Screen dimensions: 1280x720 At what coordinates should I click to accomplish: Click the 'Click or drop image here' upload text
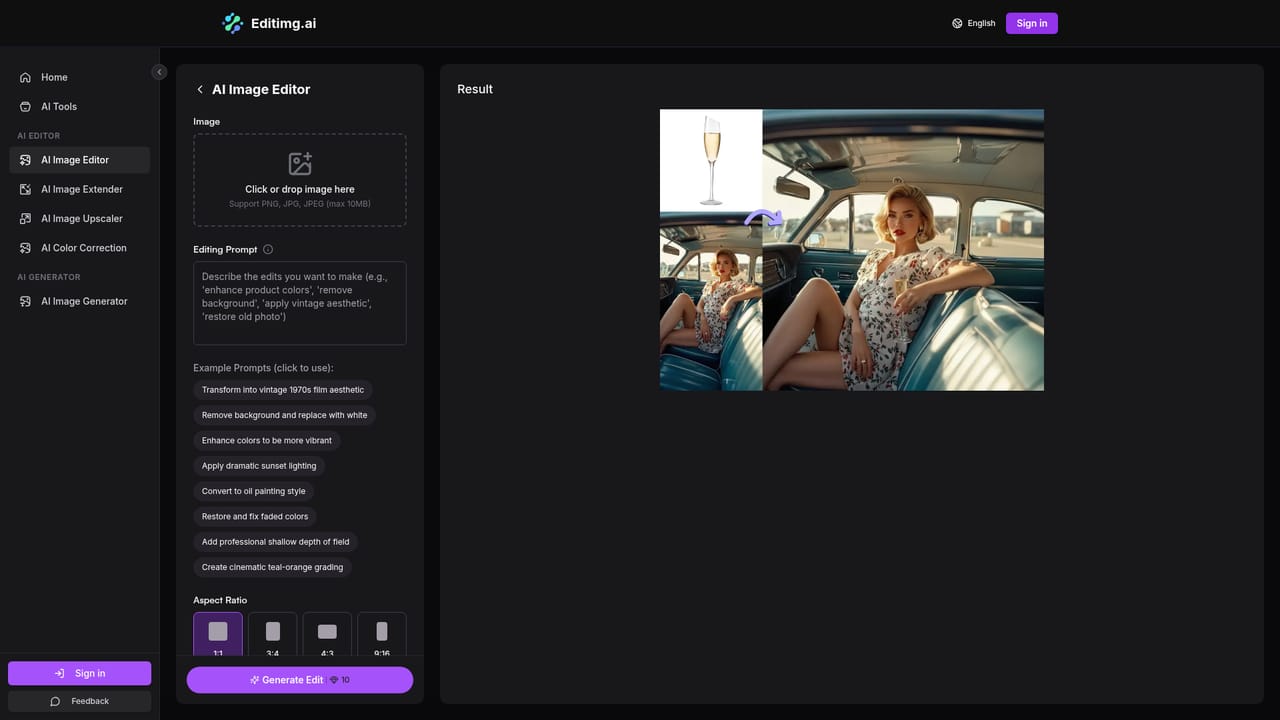pos(300,189)
